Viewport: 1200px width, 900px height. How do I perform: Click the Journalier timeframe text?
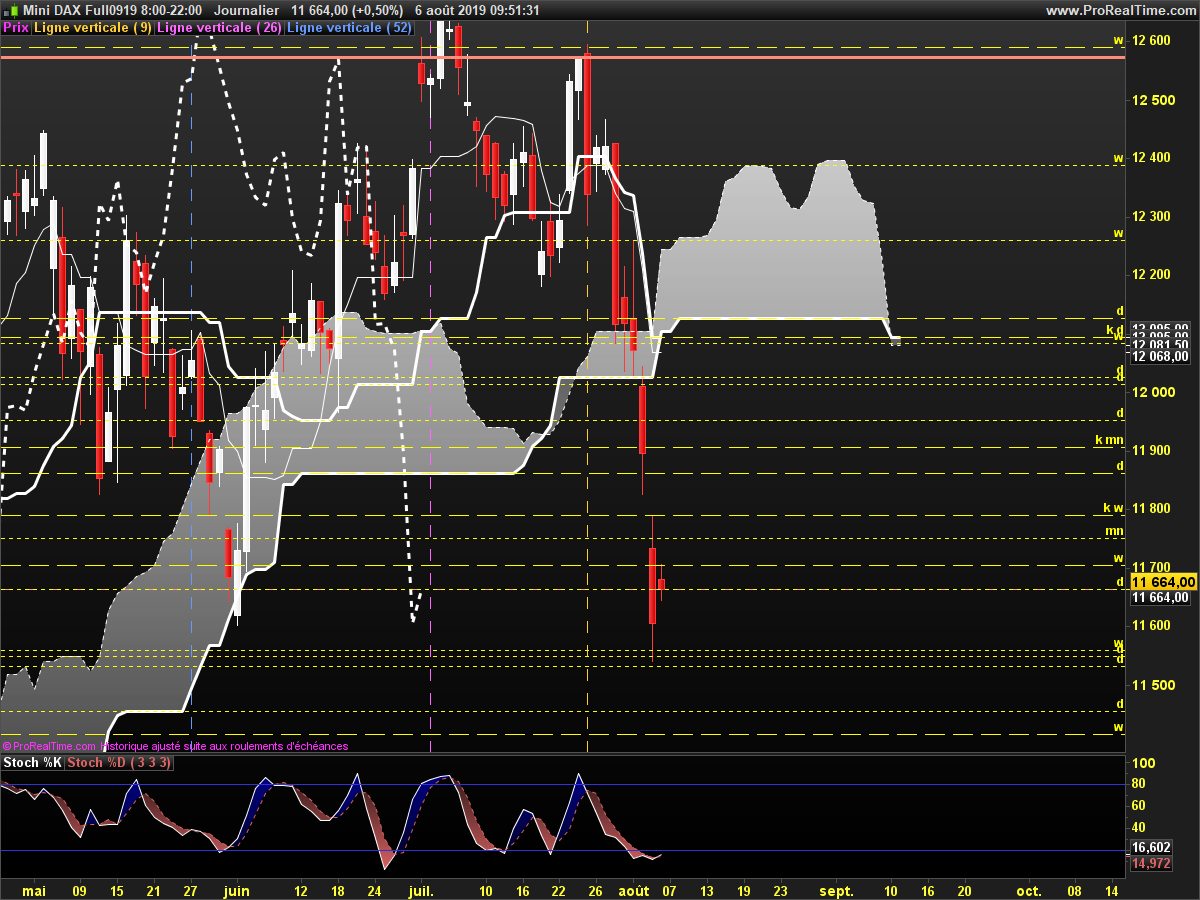pyautogui.click(x=247, y=10)
